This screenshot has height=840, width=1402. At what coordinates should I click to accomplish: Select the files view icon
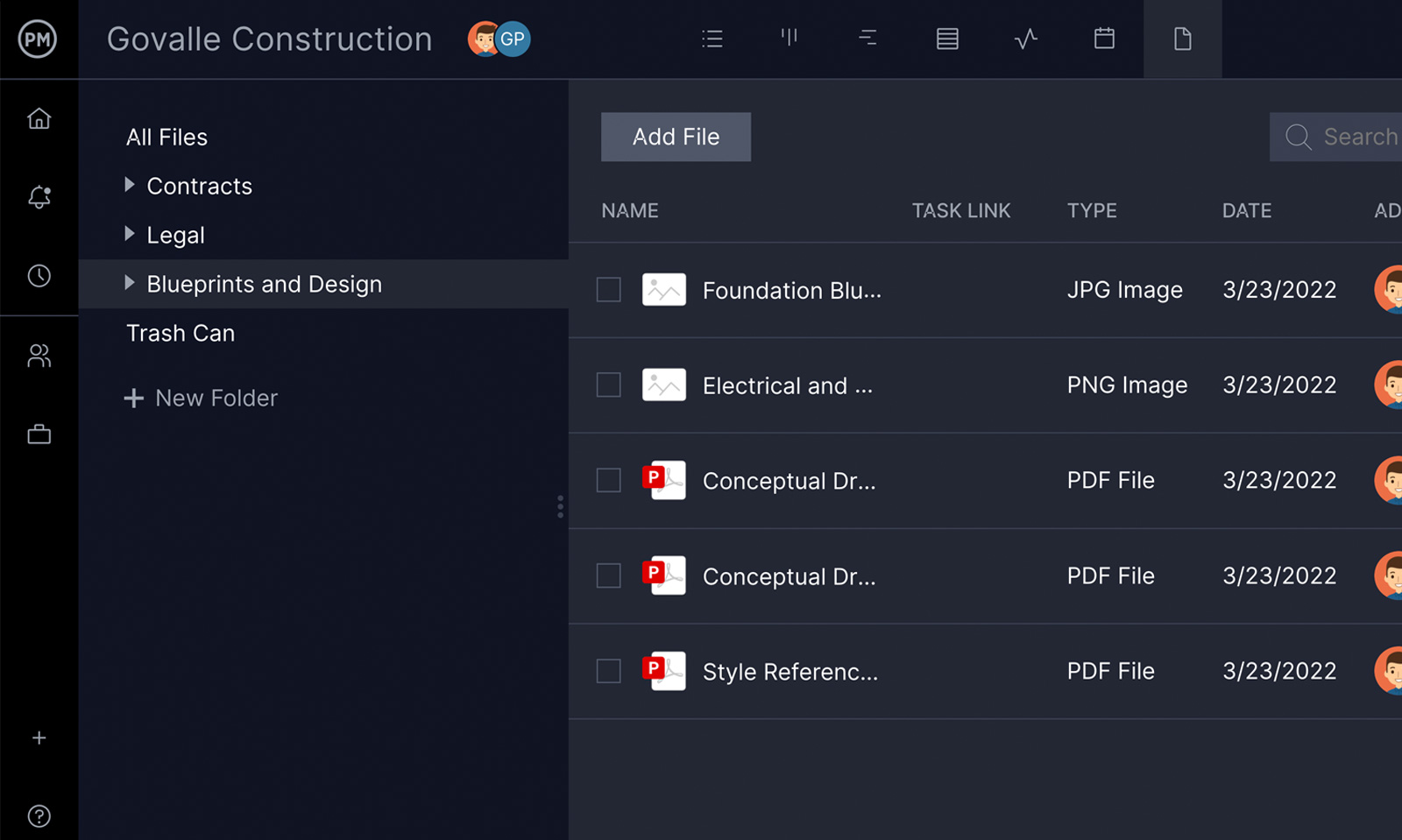(1182, 39)
